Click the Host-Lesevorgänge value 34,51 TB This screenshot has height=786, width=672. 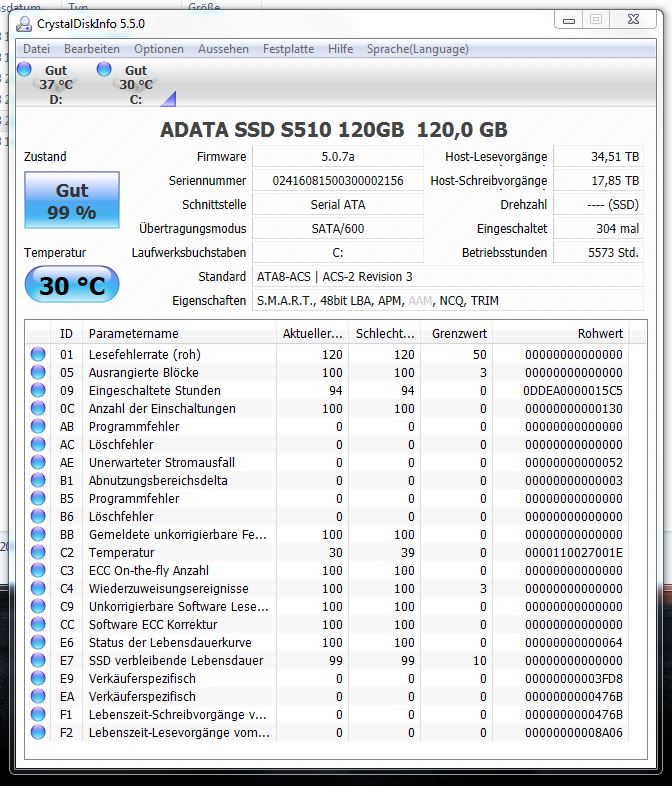pos(598,156)
